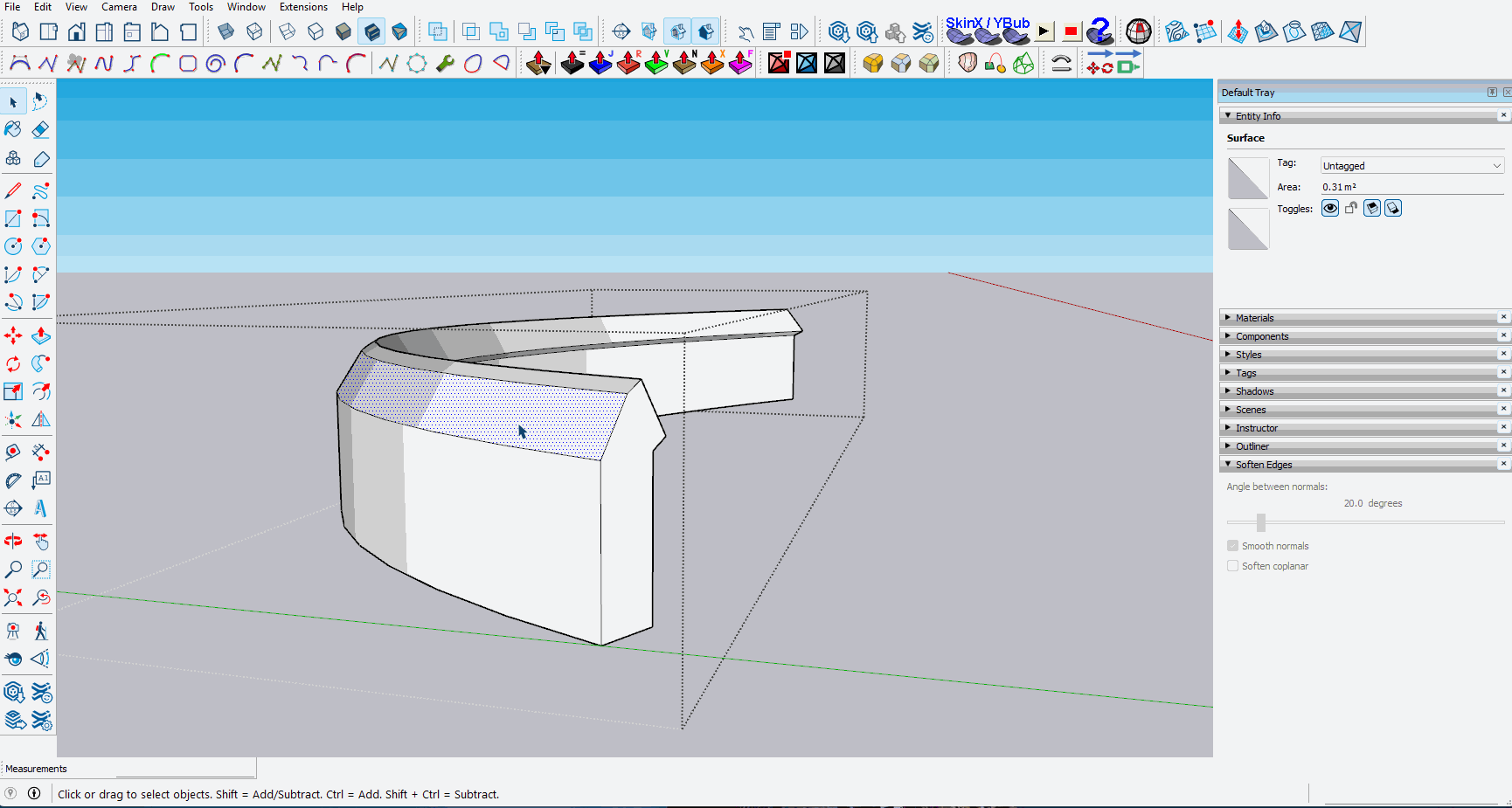The image size is (1512, 808).
Task: Enable the Soften coplanar checkbox
Action: tap(1232, 566)
